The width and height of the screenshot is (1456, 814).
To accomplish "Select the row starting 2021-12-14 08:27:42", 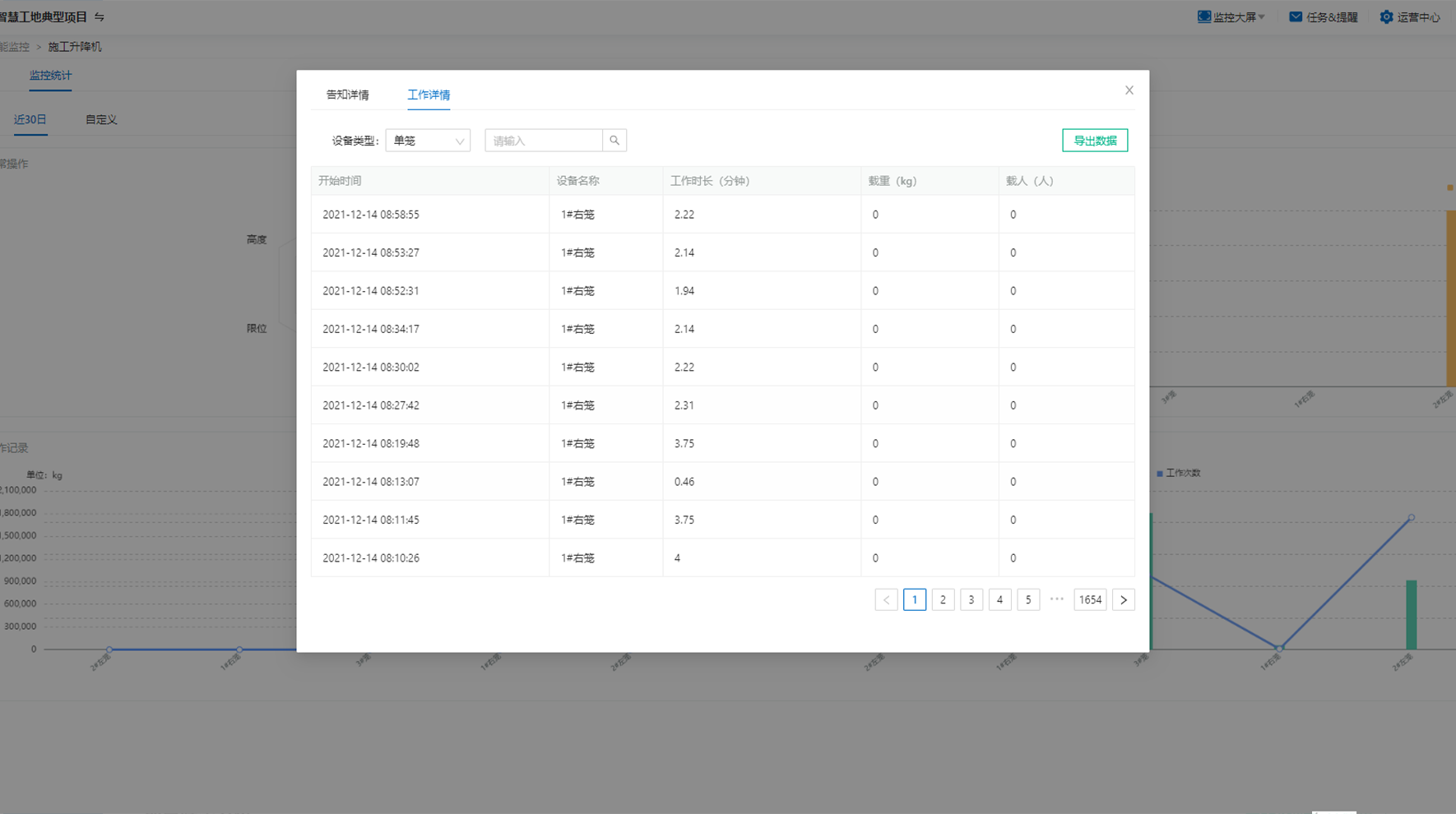I will click(x=723, y=405).
